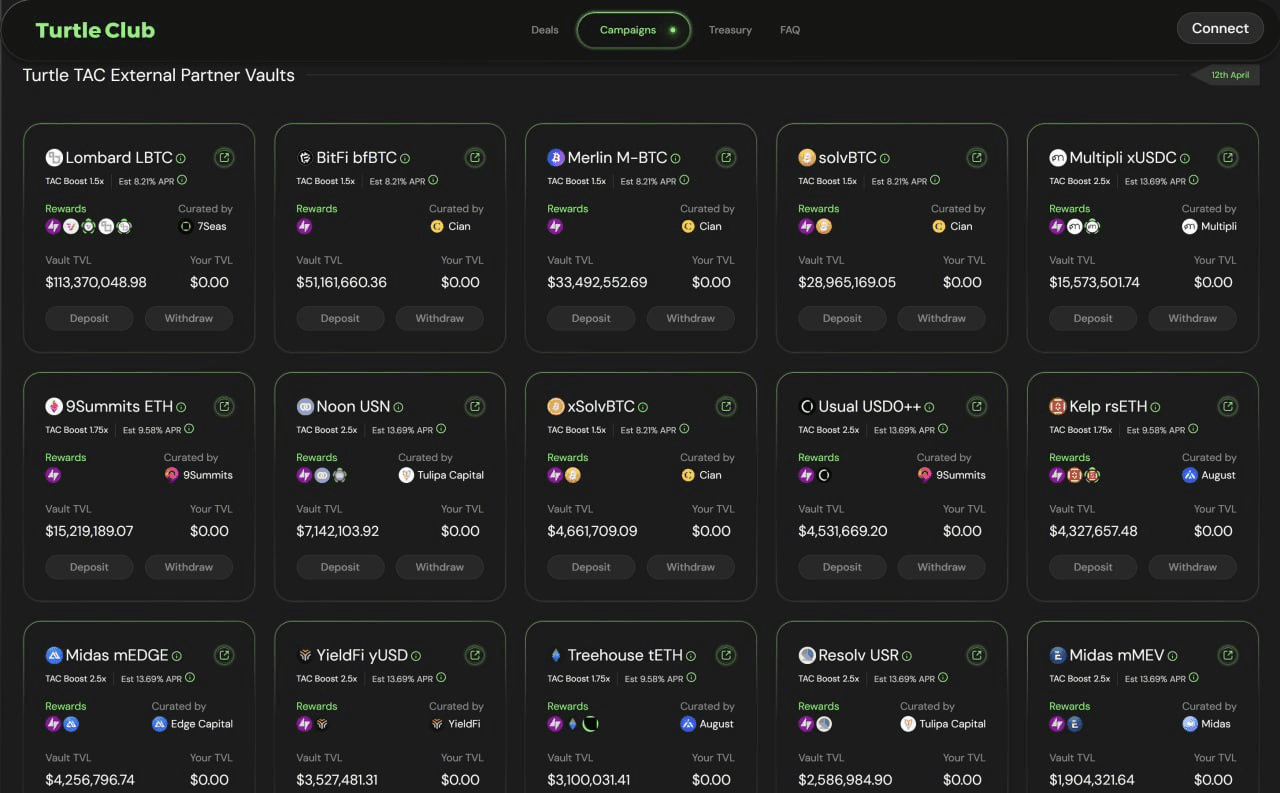
Task: Deposit into BitFi bfBTC vault
Action: click(340, 318)
